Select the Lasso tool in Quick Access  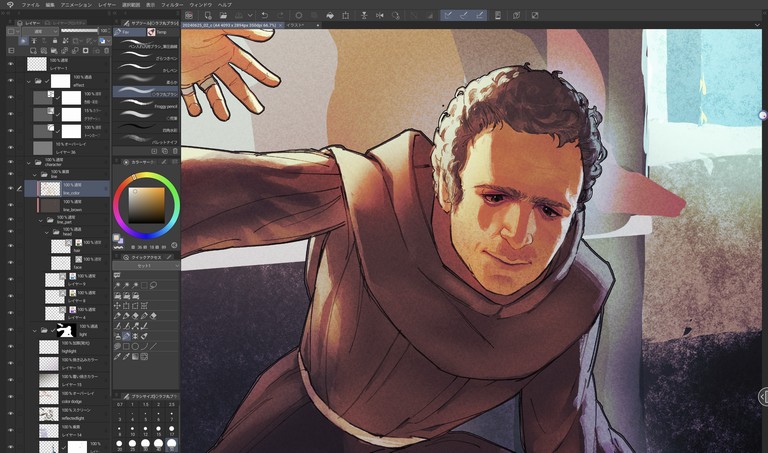click(x=153, y=285)
